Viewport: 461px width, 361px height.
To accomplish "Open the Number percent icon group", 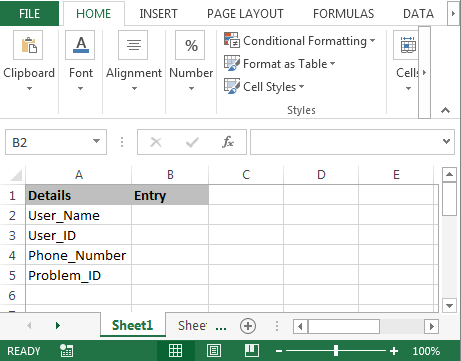I will pyautogui.click(x=190, y=45).
